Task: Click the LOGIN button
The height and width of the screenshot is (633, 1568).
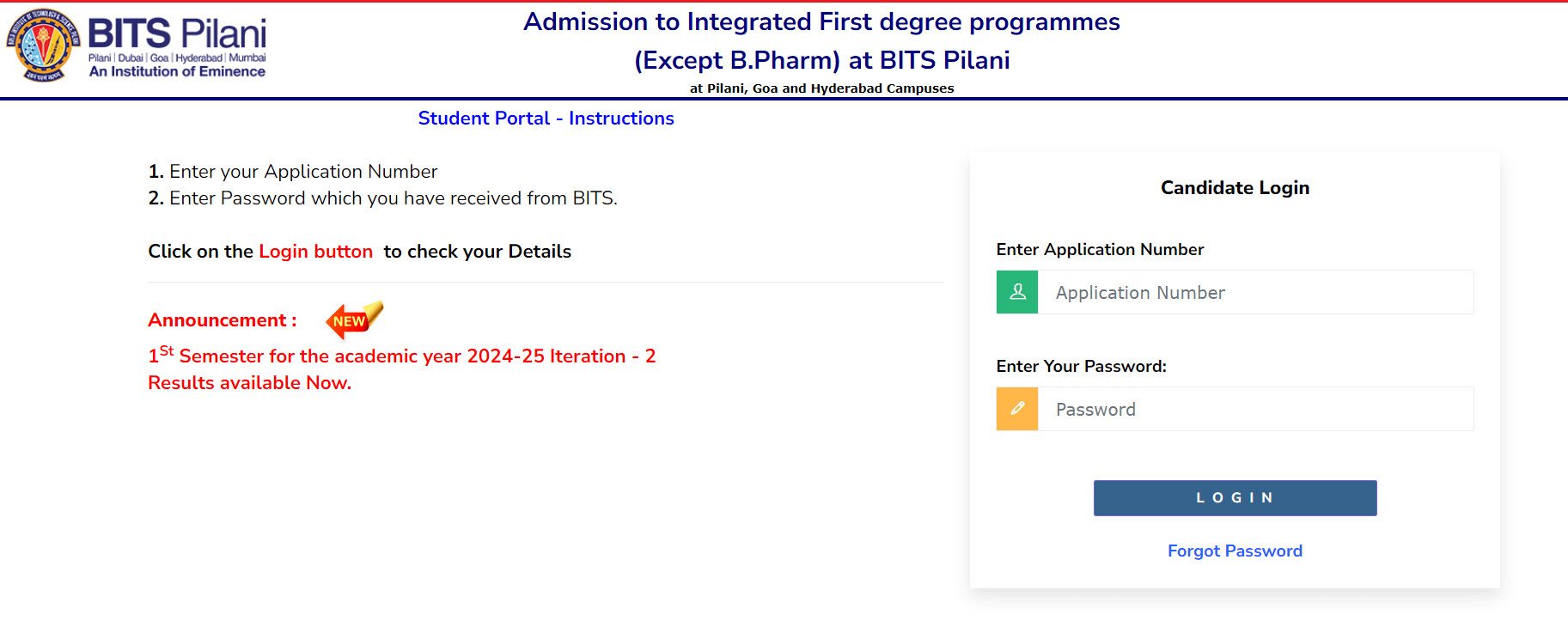Action: pyautogui.click(x=1235, y=498)
